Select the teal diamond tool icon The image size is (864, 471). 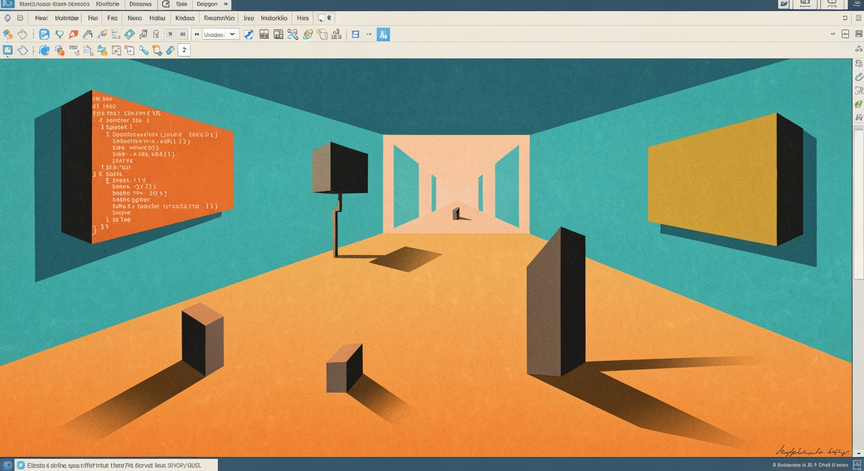click(129, 34)
